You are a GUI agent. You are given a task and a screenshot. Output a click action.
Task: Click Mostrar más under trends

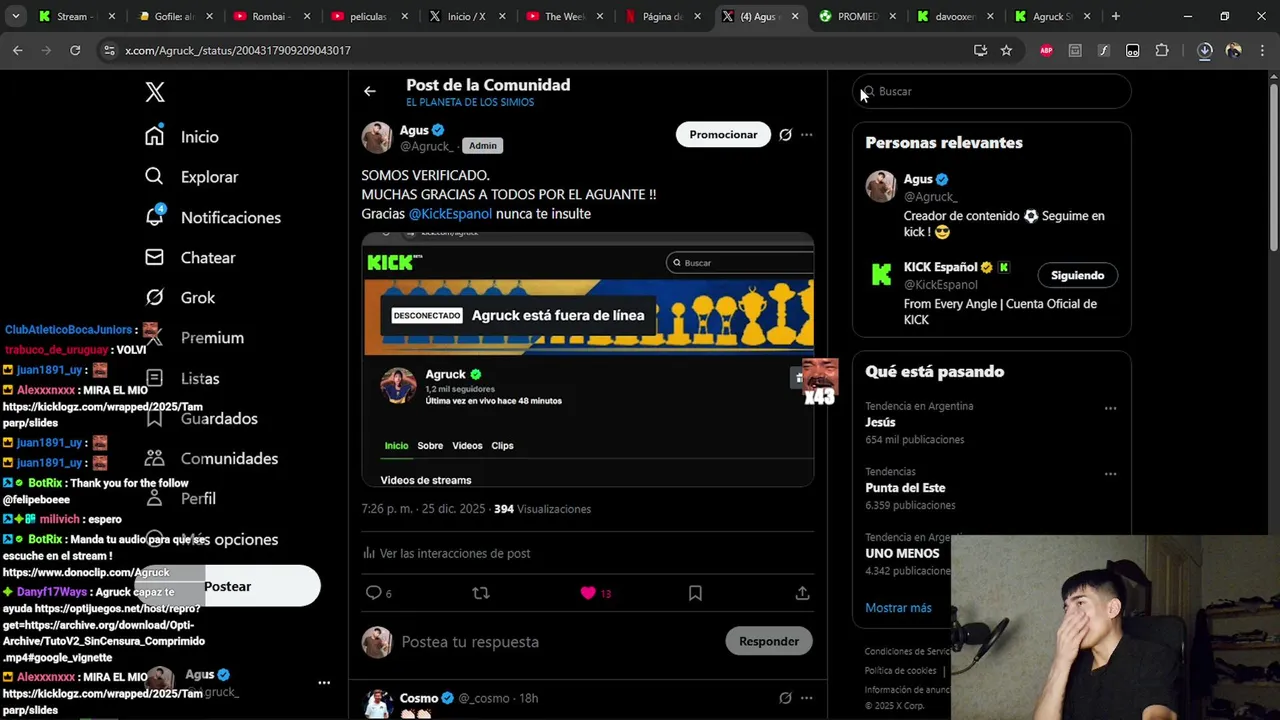(x=898, y=608)
